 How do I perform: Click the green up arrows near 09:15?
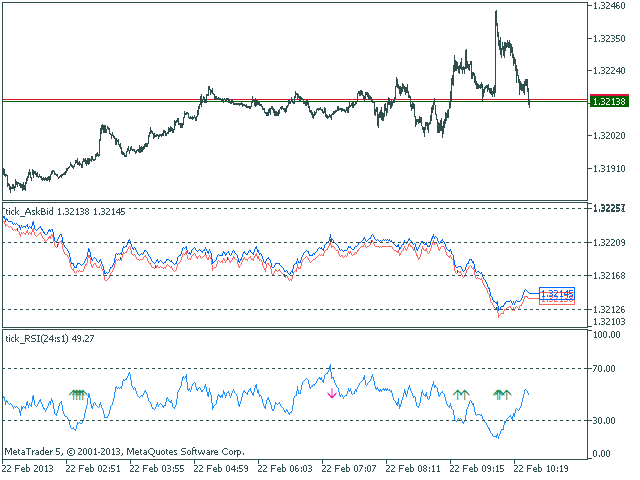pyautogui.click(x=461, y=394)
